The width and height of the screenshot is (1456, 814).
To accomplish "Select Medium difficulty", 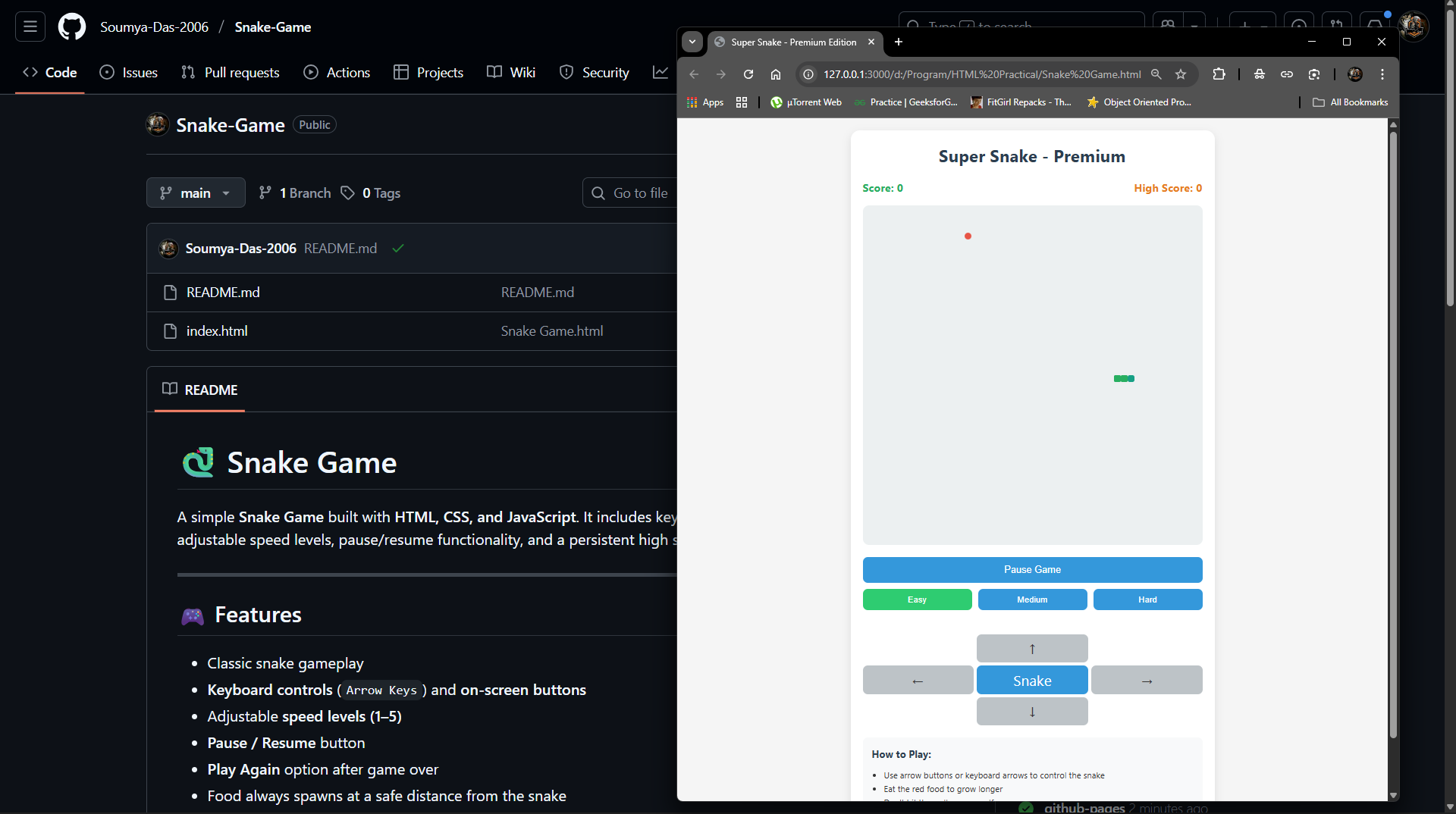I will [1032, 600].
